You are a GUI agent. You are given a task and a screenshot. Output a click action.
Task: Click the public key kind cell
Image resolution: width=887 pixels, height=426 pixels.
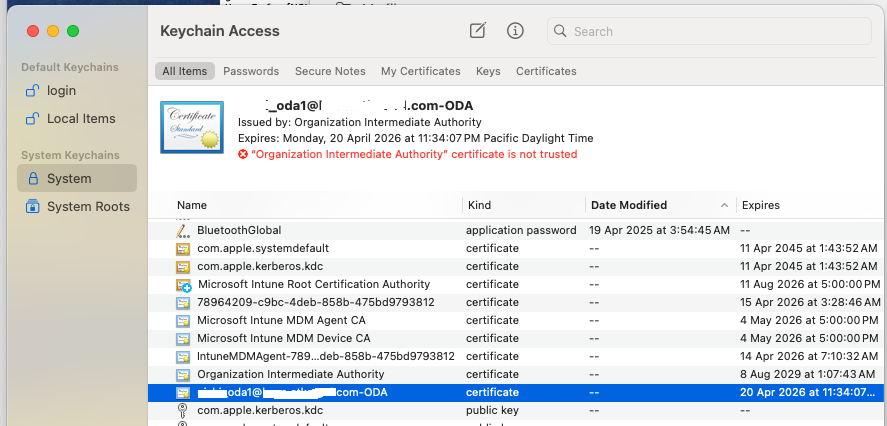tap(492, 410)
